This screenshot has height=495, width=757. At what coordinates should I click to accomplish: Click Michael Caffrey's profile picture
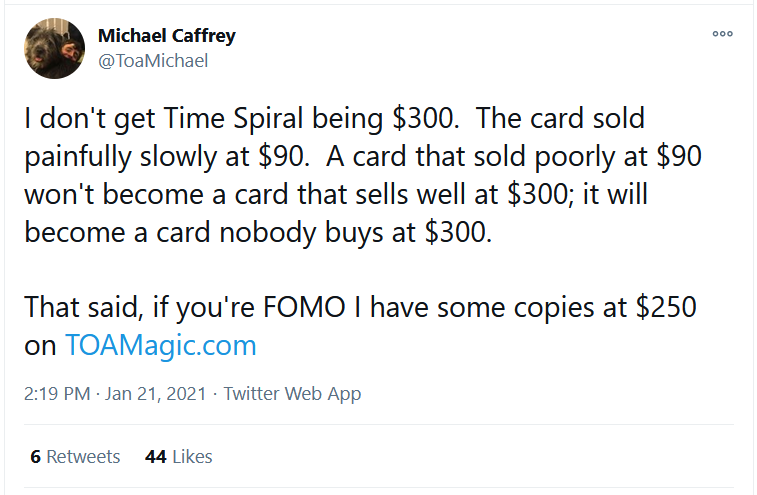click(x=54, y=49)
